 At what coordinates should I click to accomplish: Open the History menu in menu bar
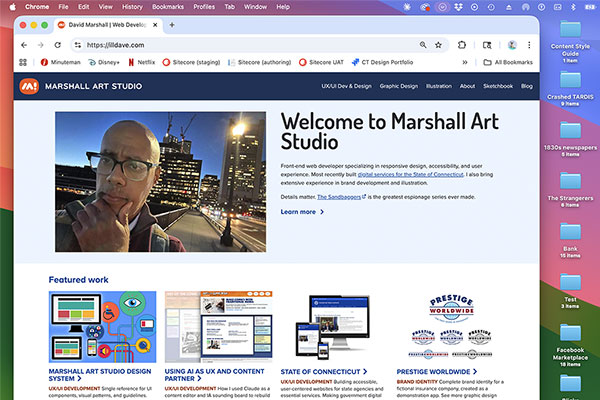click(131, 6)
